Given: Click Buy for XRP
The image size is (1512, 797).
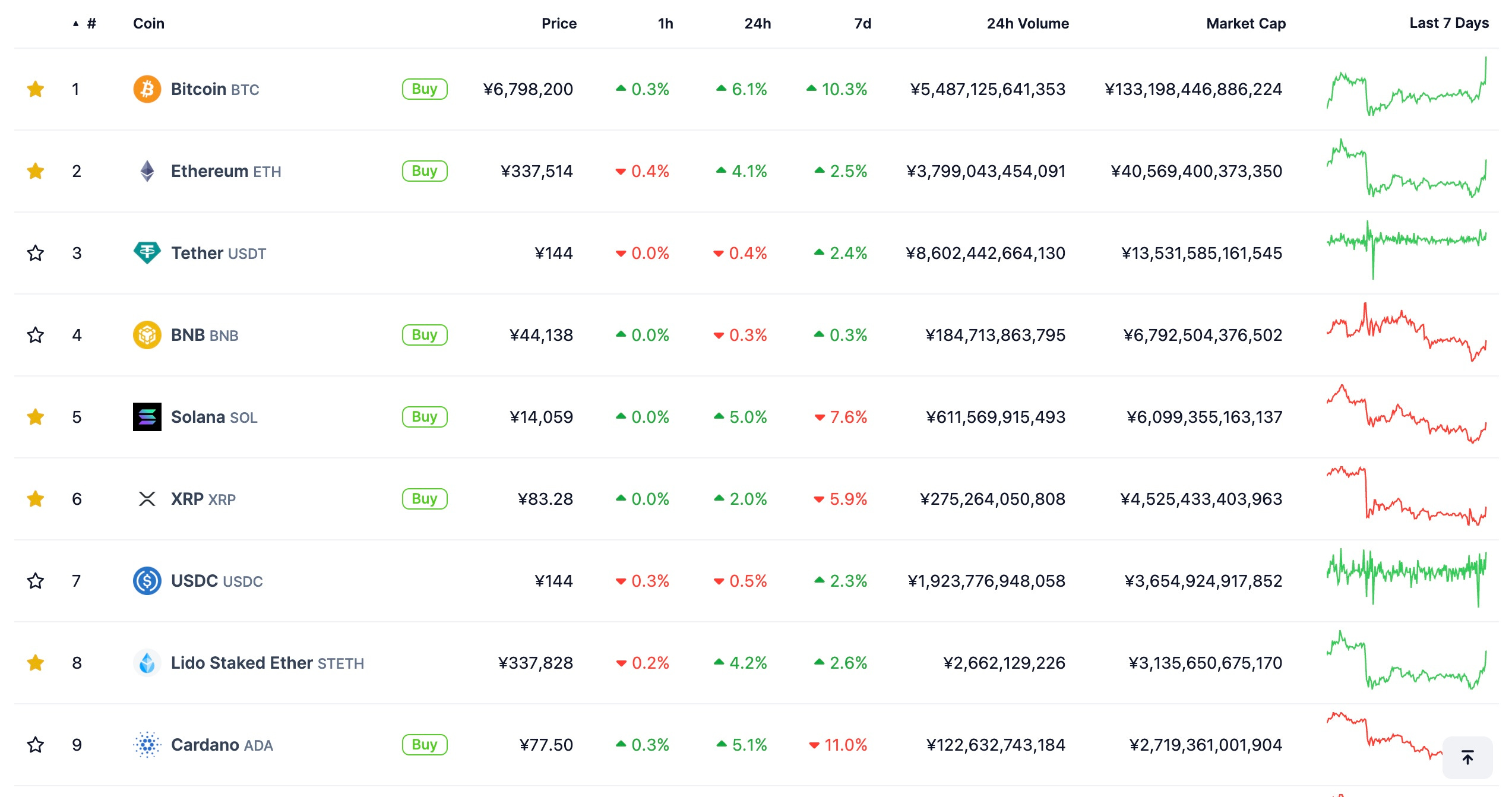Looking at the screenshot, I should click(x=425, y=499).
